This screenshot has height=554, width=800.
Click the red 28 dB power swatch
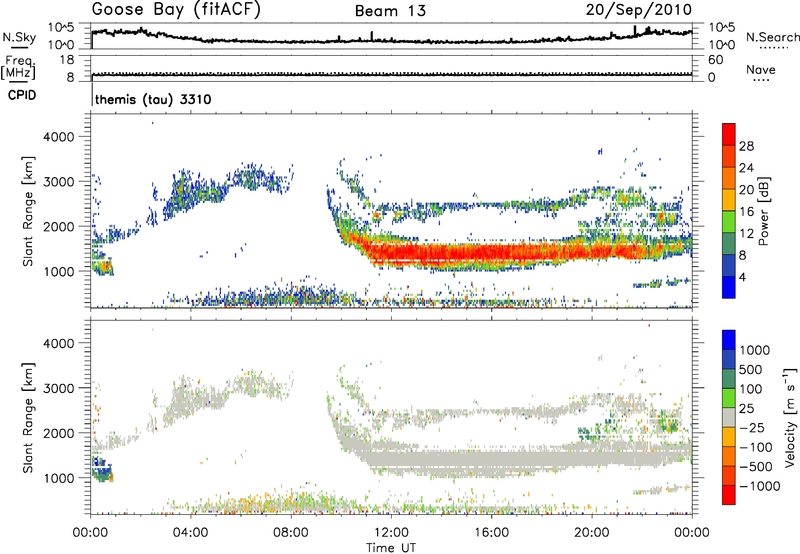[729, 135]
